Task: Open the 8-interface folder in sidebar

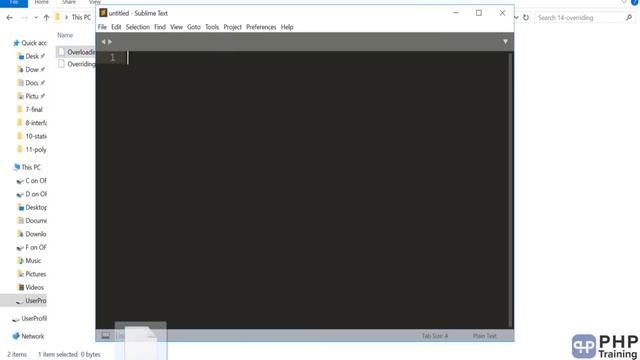Action: click(32, 123)
